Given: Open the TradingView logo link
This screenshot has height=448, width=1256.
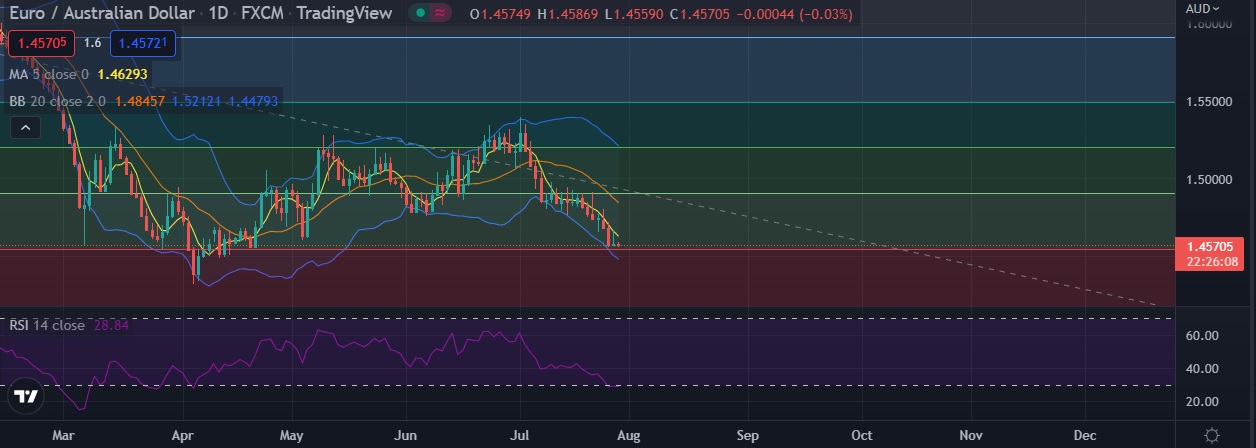Looking at the screenshot, I should pos(27,396).
